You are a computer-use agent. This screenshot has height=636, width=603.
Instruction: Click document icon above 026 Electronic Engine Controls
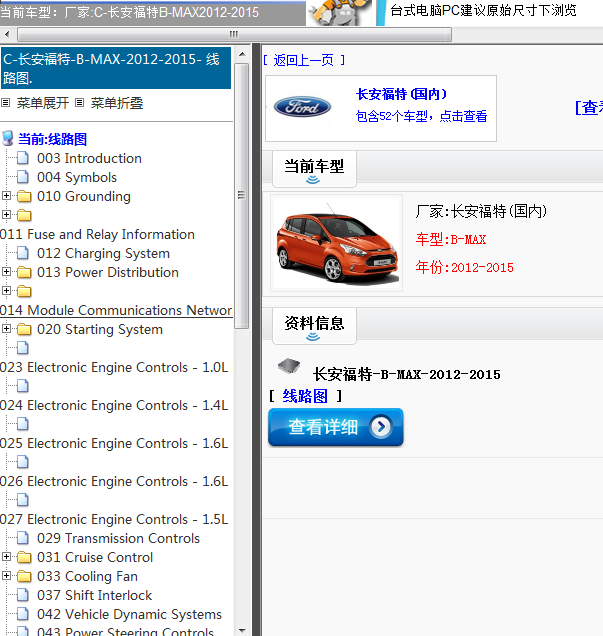tap(23, 462)
